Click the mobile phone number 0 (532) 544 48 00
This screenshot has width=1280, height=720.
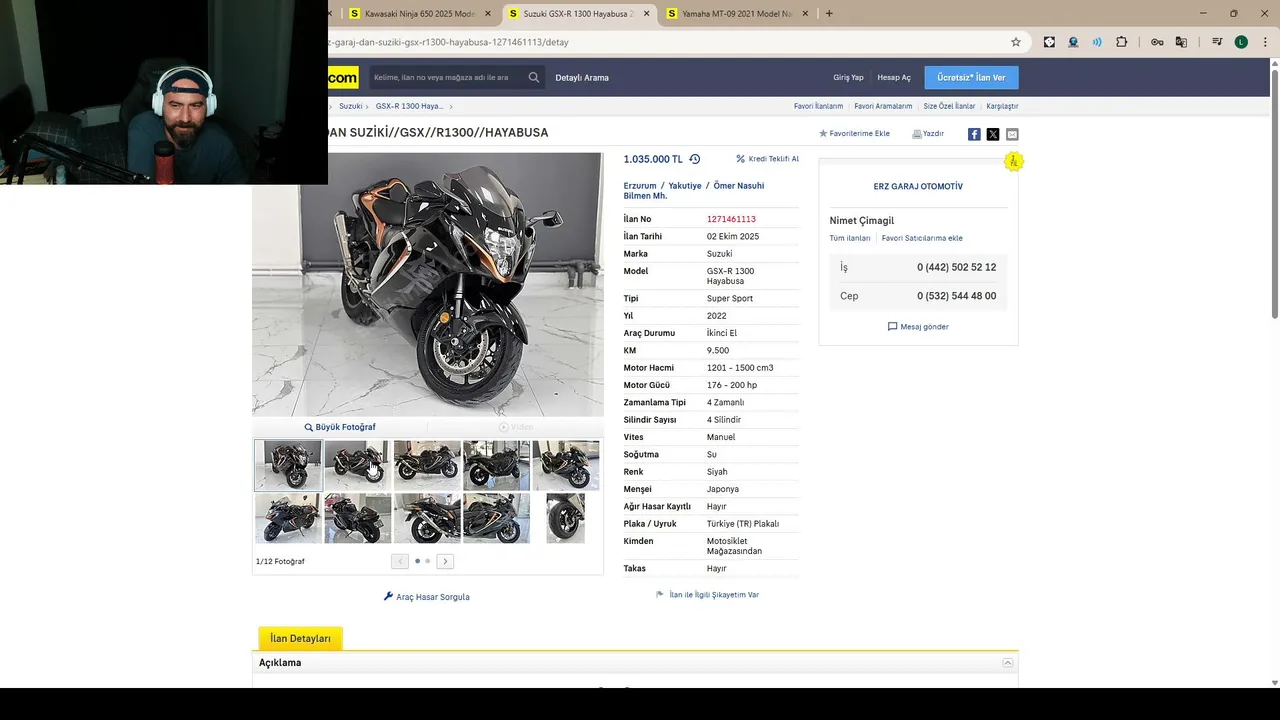(x=956, y=296)
